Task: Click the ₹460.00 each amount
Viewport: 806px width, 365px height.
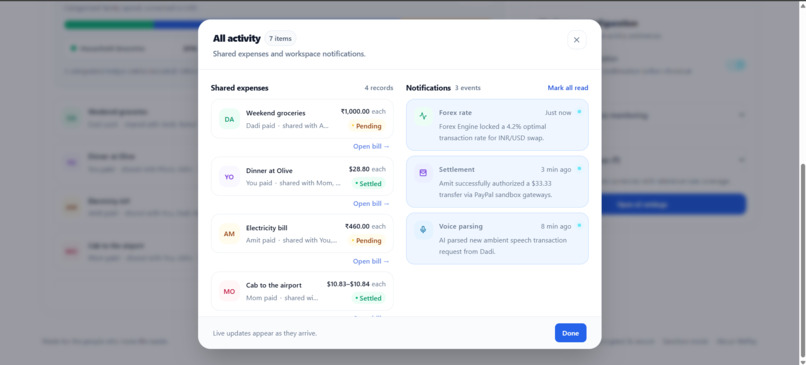Action: pos(365,226)
